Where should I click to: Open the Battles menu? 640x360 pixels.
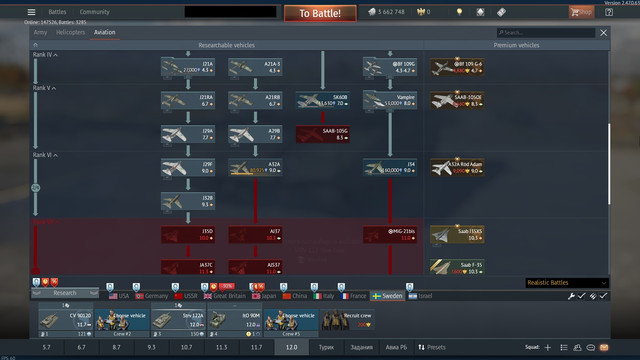(57, 12)
